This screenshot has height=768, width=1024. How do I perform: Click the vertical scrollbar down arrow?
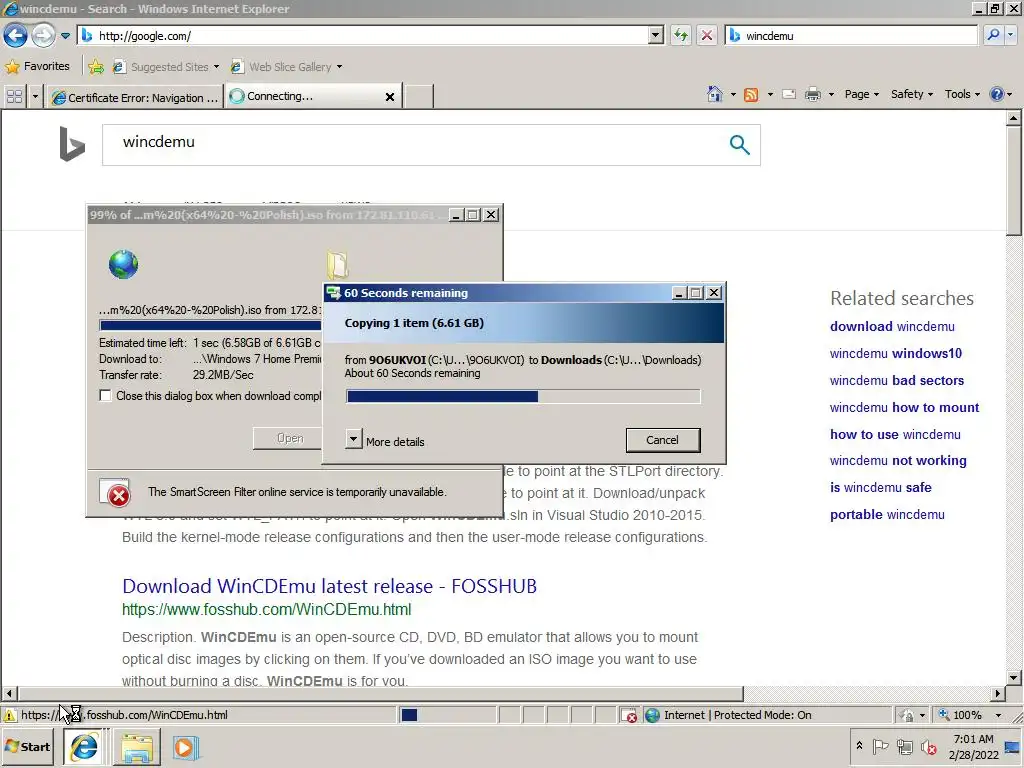[1014, 677]
